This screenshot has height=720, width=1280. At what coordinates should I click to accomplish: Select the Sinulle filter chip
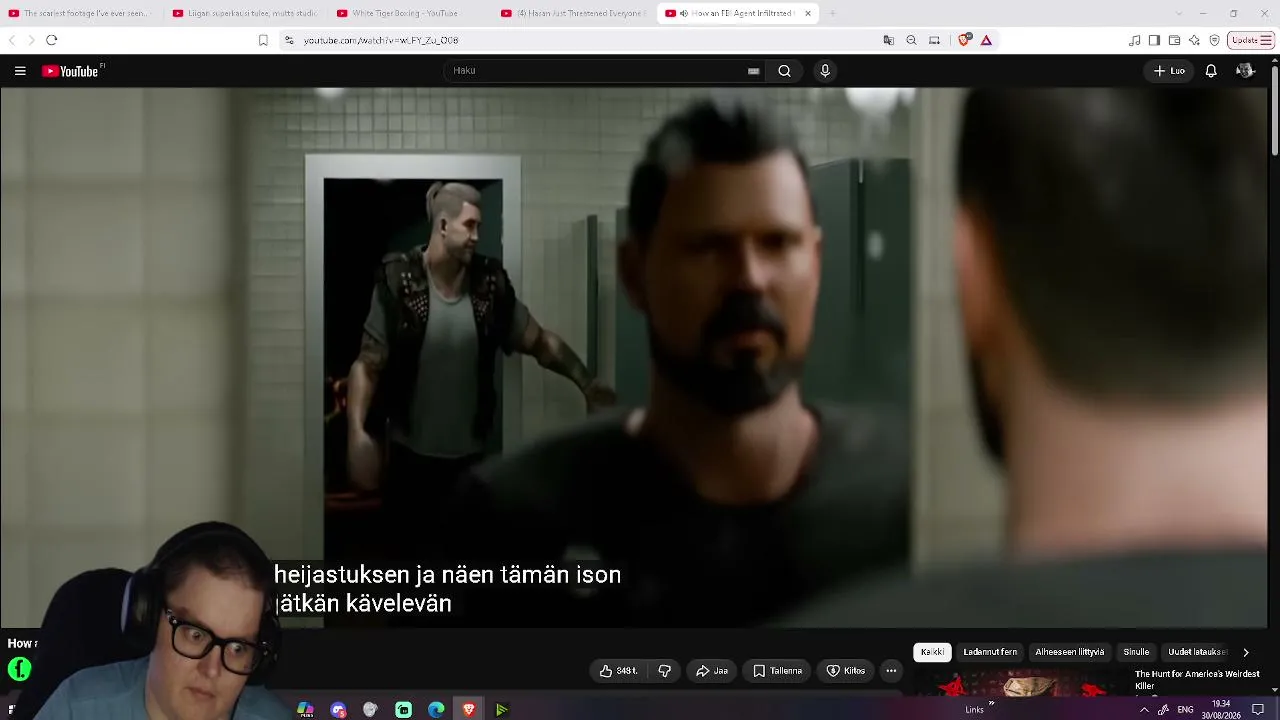tap(1136, 652)
